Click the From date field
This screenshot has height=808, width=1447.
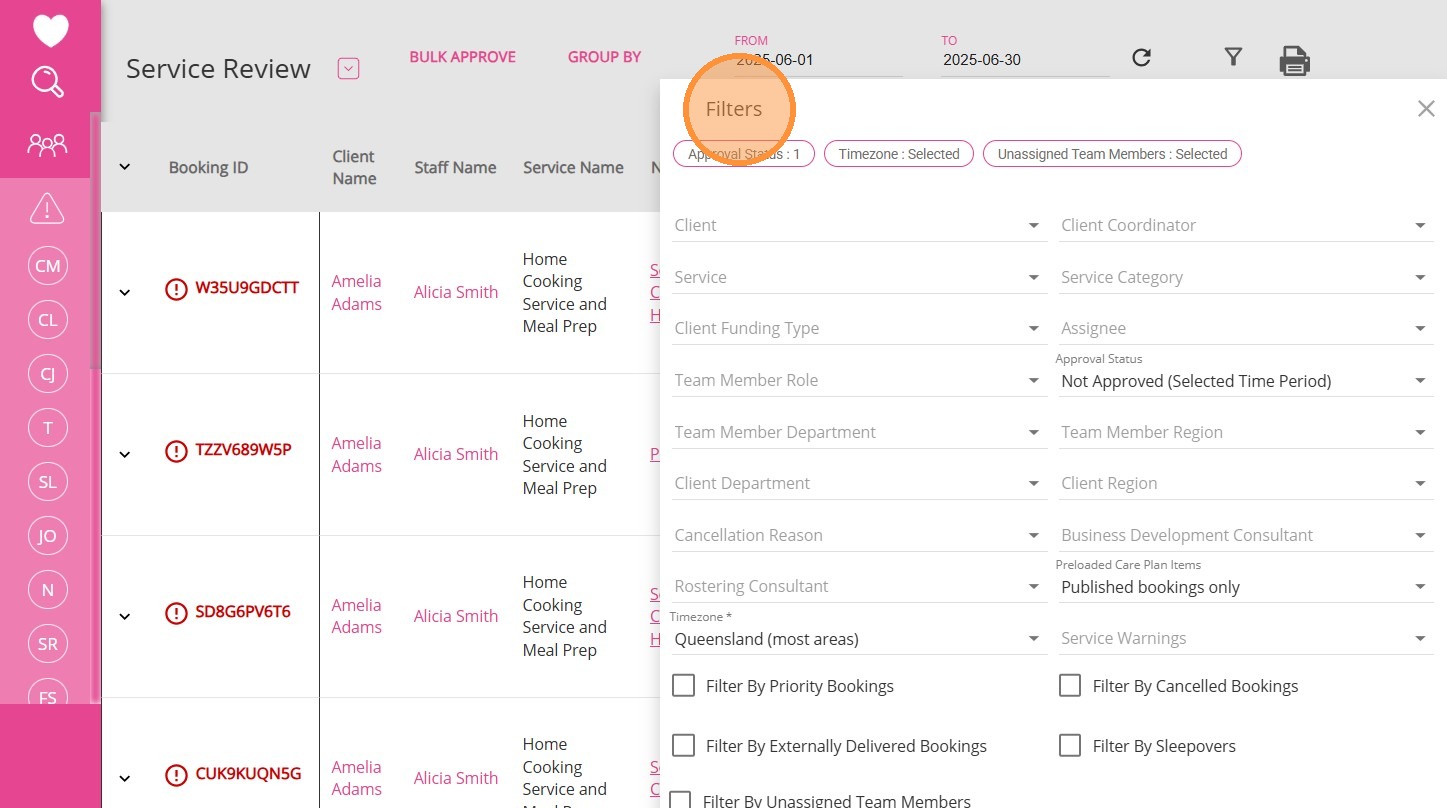816,60
